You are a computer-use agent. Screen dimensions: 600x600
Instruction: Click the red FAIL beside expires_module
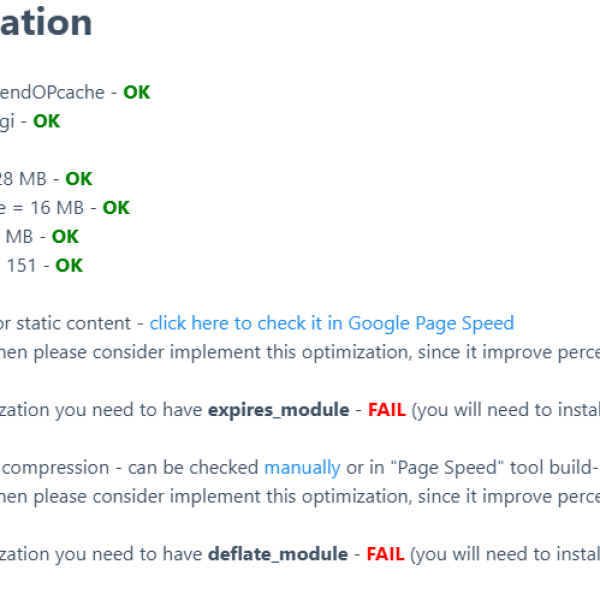pos(386,410)
